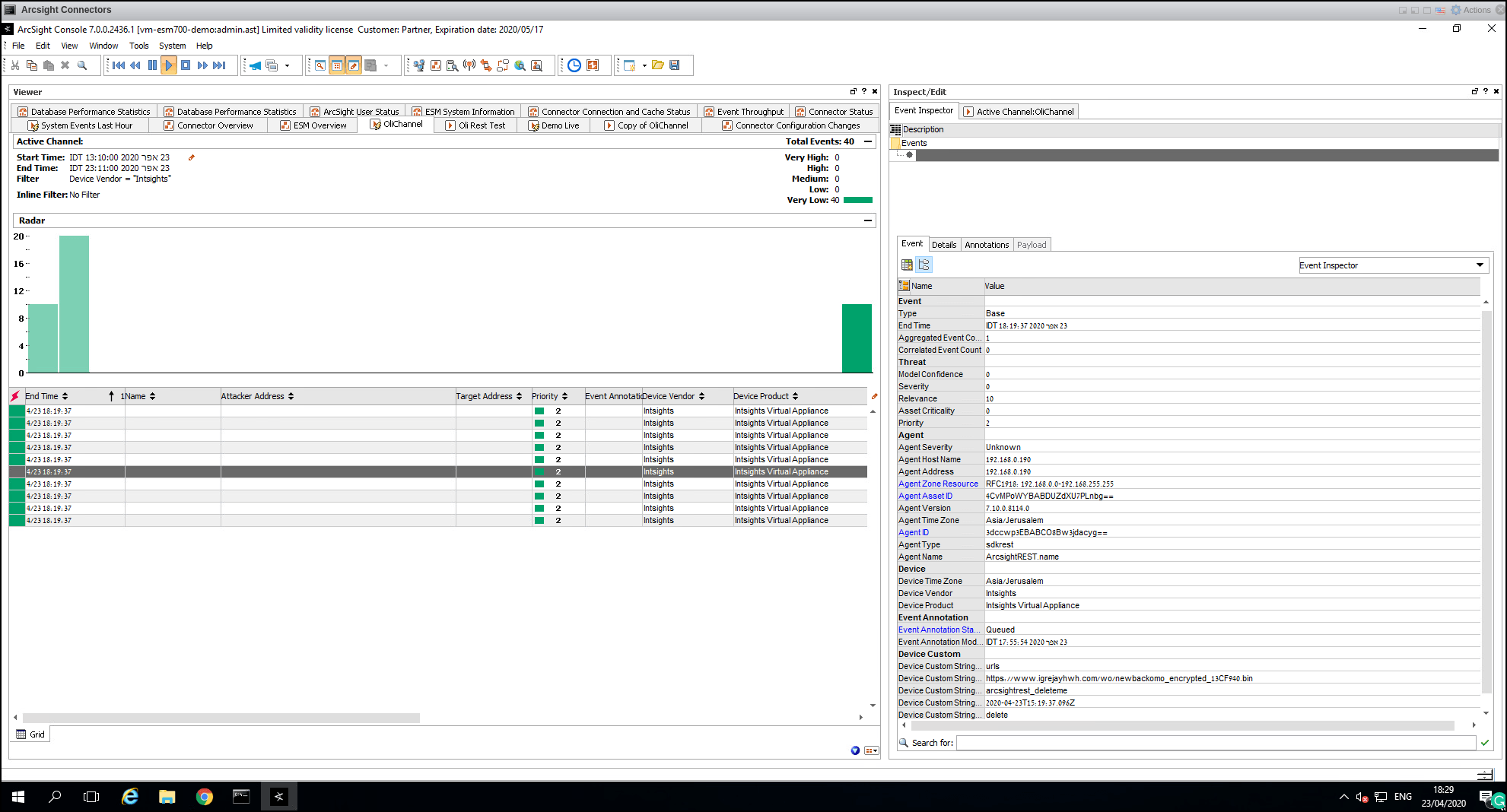Toggle the highlighted edit-pencil toolbar button

354,65
